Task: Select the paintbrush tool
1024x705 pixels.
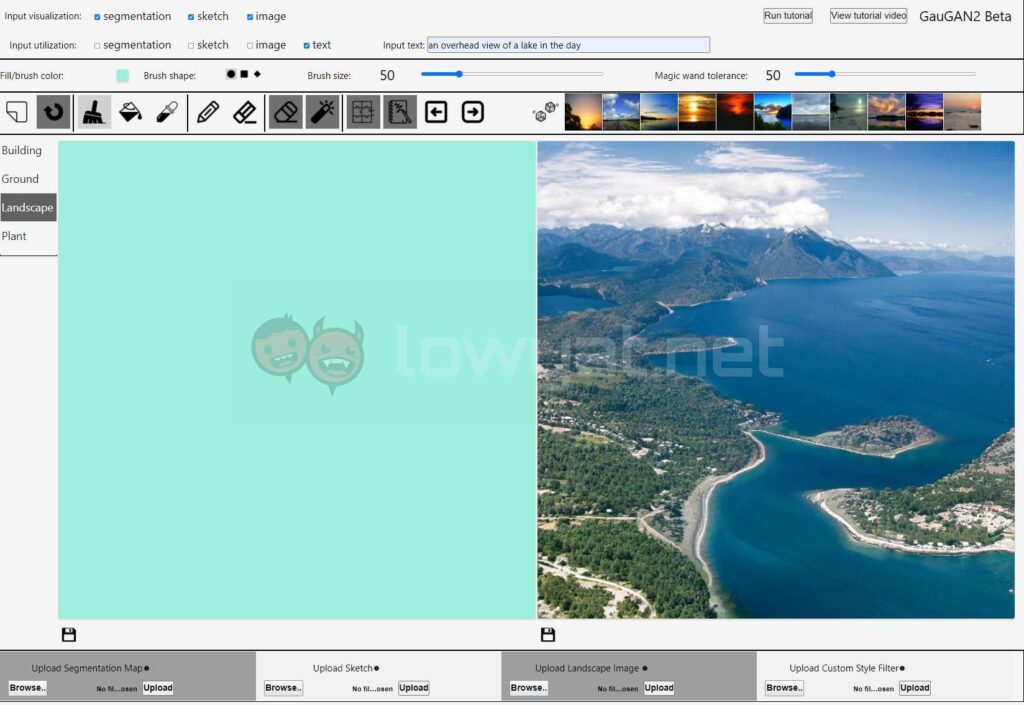Action: [x=94, y=112]
